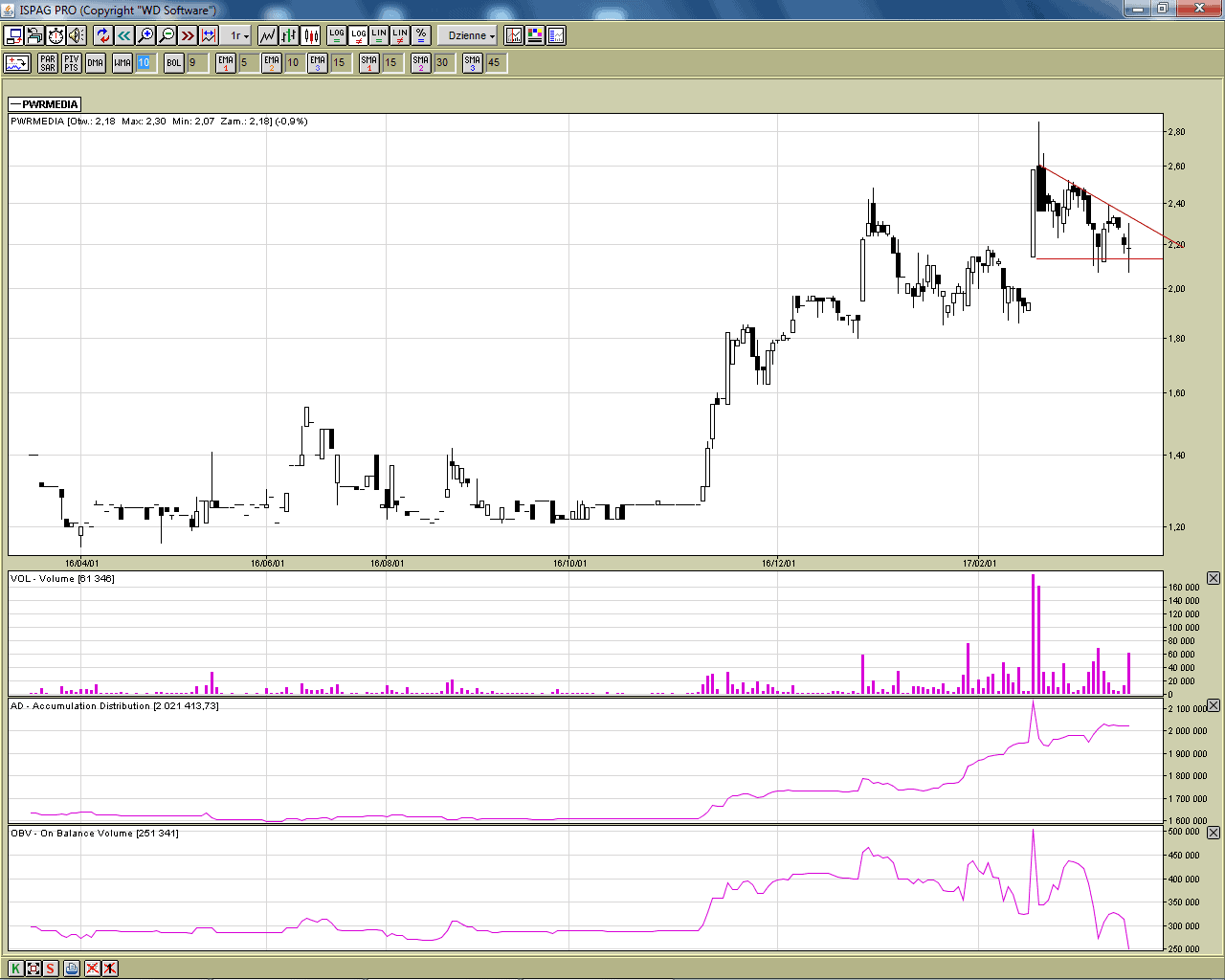1225x980 pixels.
Task: Click the stopwatch timer icon
Action: tap(56, 35)
